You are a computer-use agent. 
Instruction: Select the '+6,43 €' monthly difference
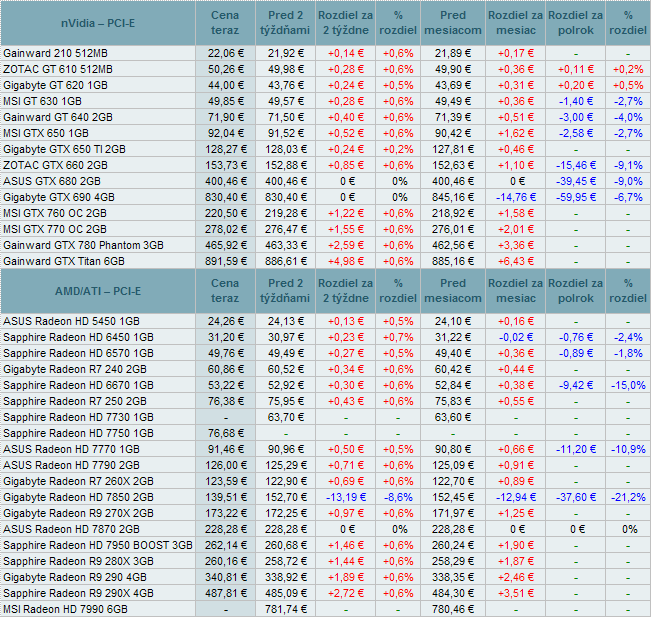pos(516,261)
